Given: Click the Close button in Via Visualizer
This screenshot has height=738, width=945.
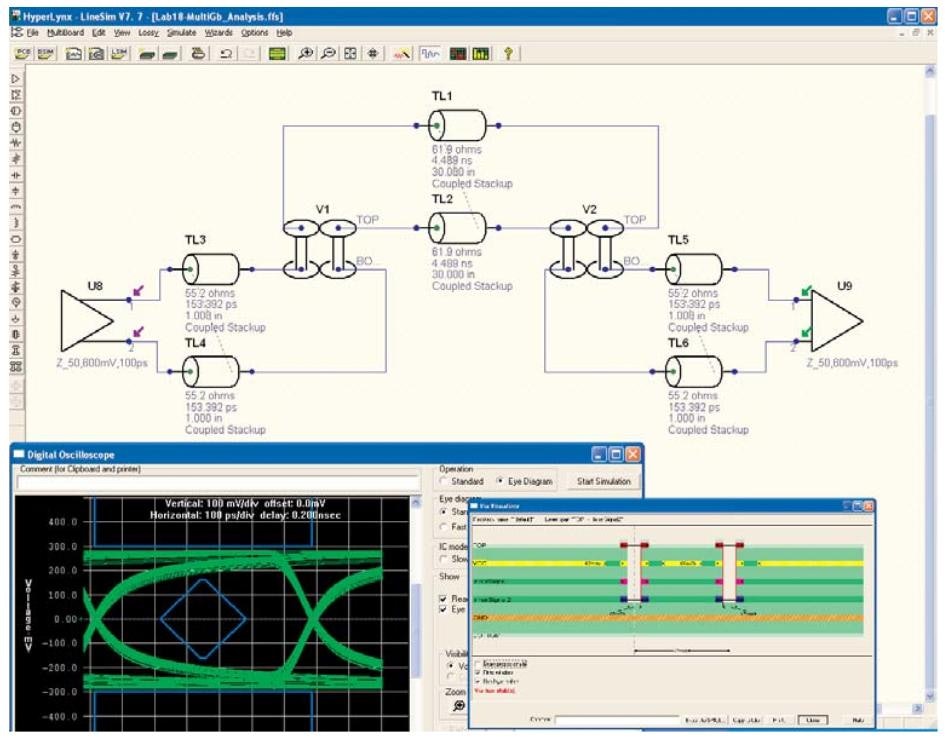Looking at the screenshot, I should pyautogui.click(x=812, y=720).
